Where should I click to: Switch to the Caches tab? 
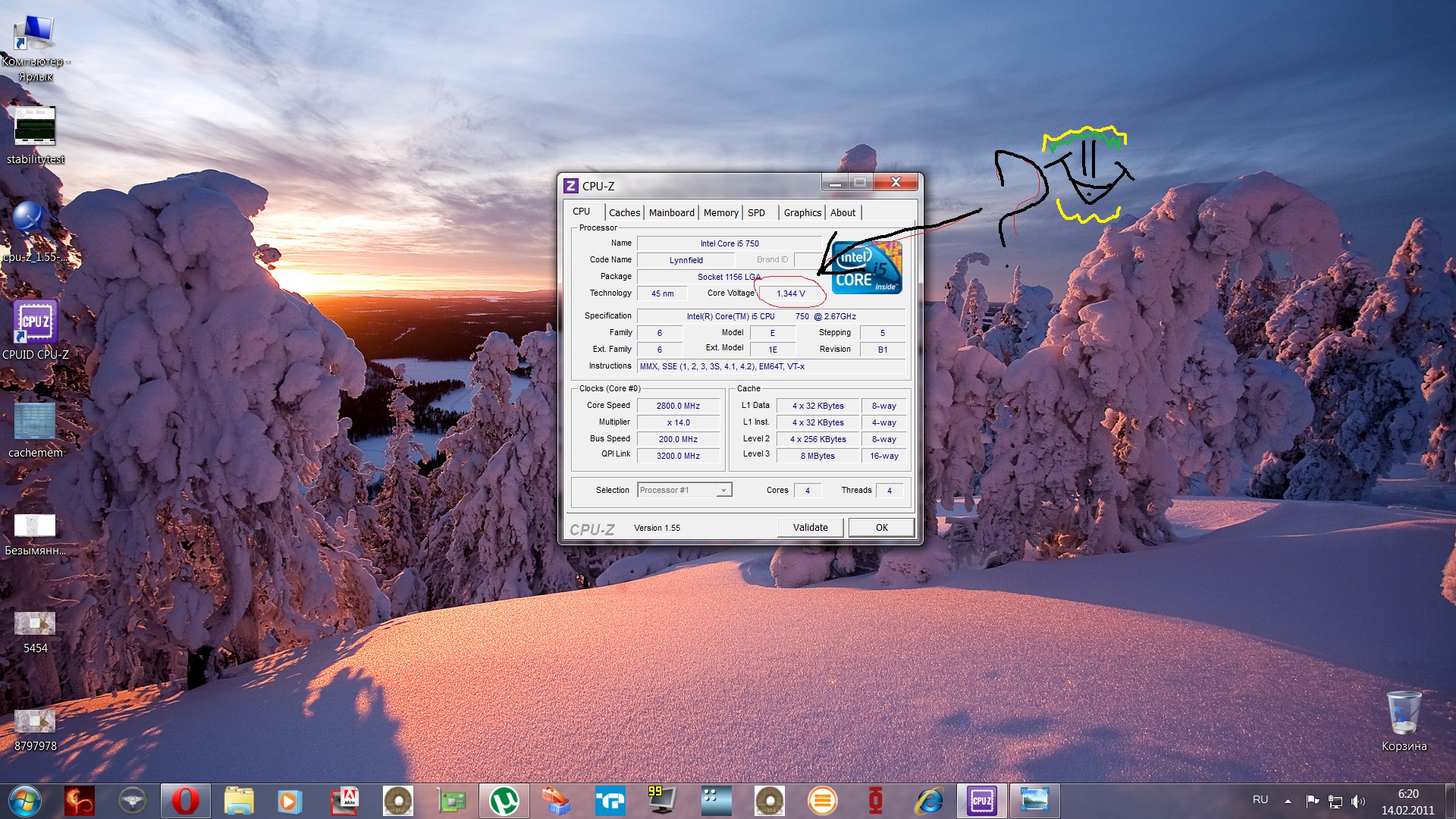pos(624,213)
